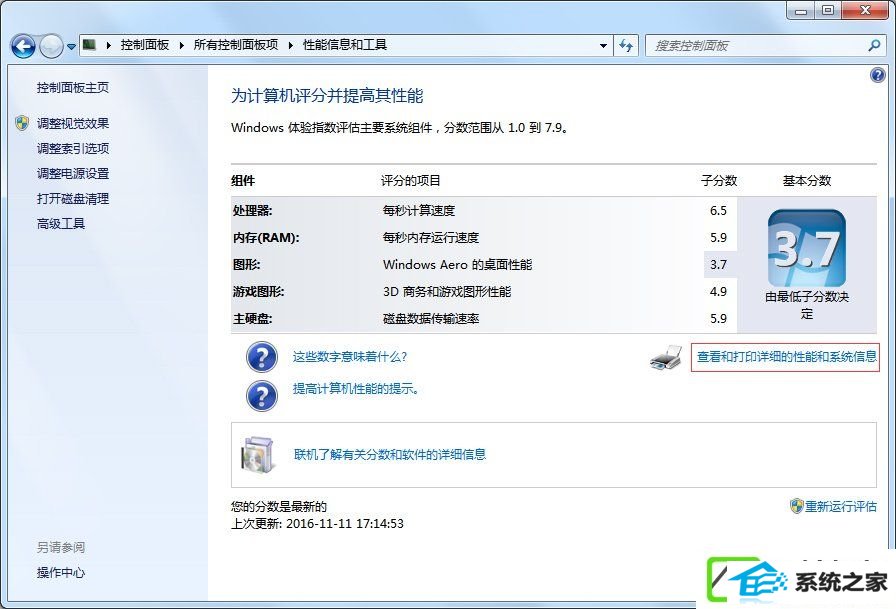Click 重新运行评估 link

click(840, 506)
